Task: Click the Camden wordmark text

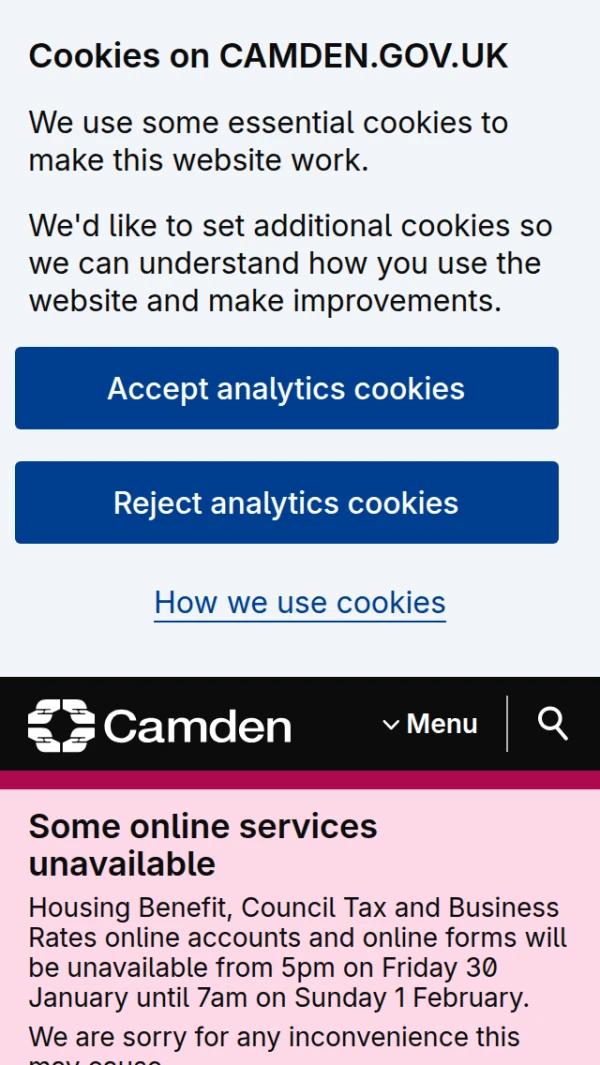Action: (x=197, y=726)
